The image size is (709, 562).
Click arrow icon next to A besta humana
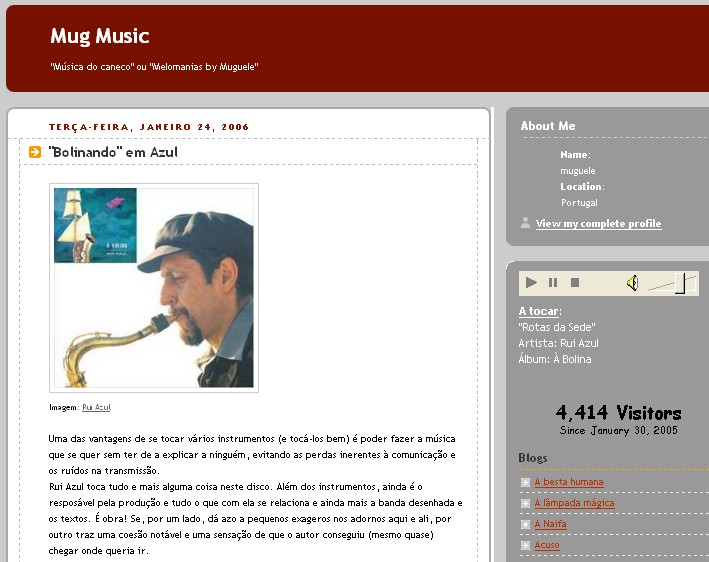pyautogui.click(x=525, y=482)
